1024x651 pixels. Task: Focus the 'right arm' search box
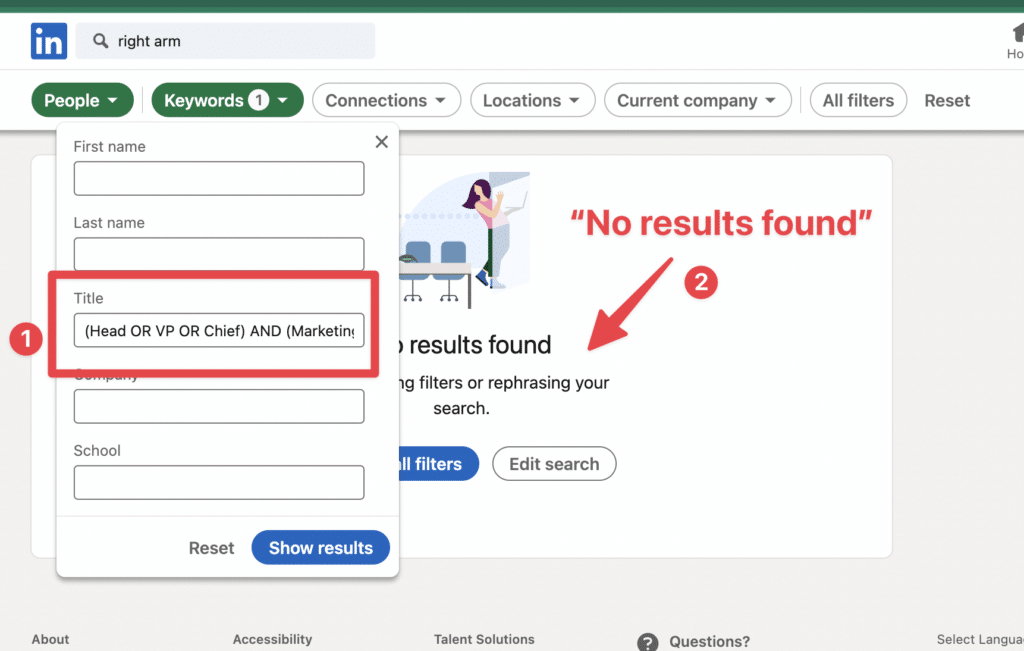click(225, 41)
